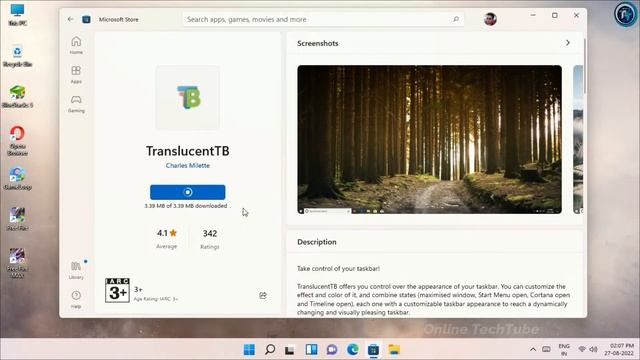Go back with the Store back arrow

pos(71,19)
